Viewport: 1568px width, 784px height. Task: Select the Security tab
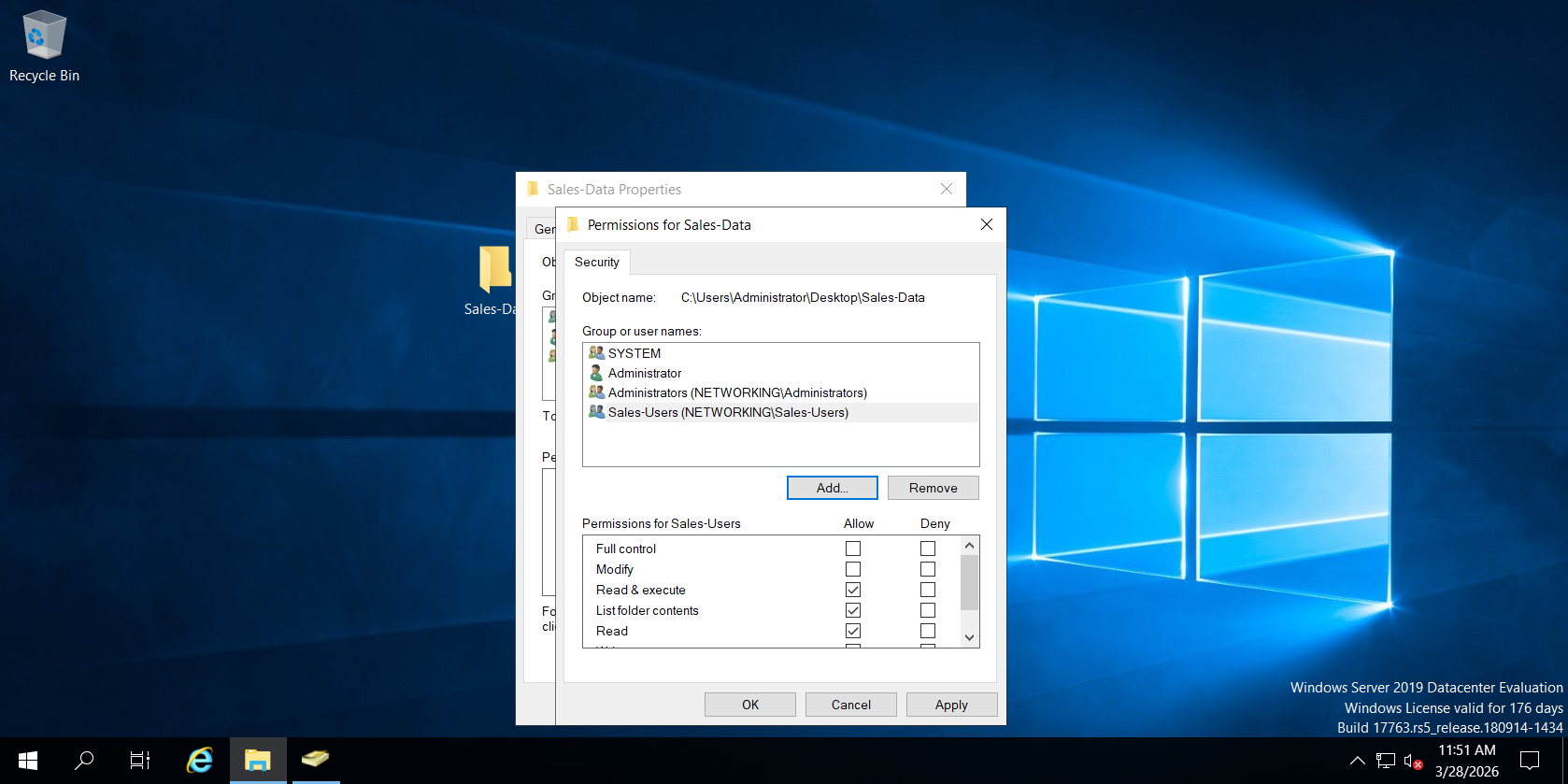click(597, 263)
